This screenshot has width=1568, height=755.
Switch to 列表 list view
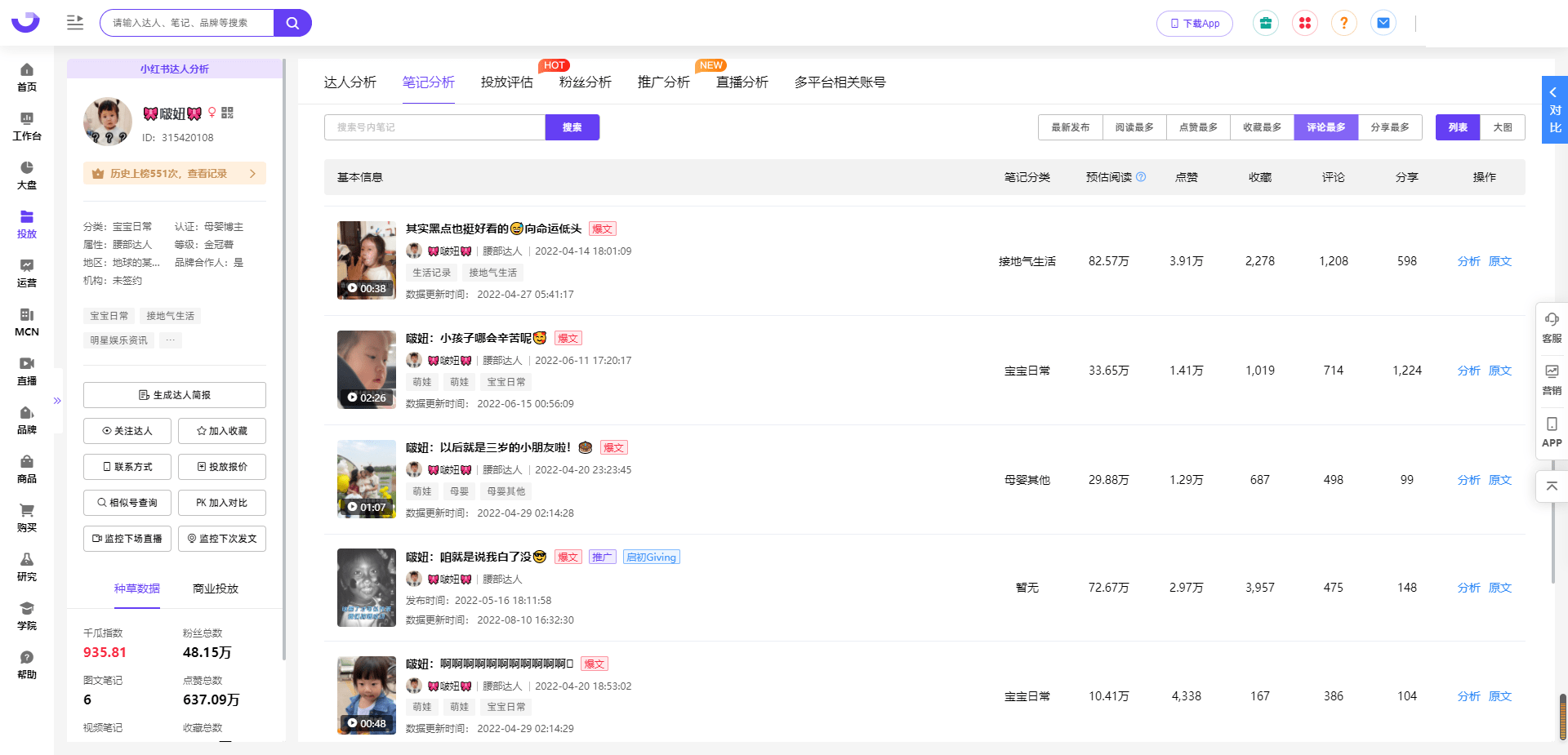pos(1458,127)
